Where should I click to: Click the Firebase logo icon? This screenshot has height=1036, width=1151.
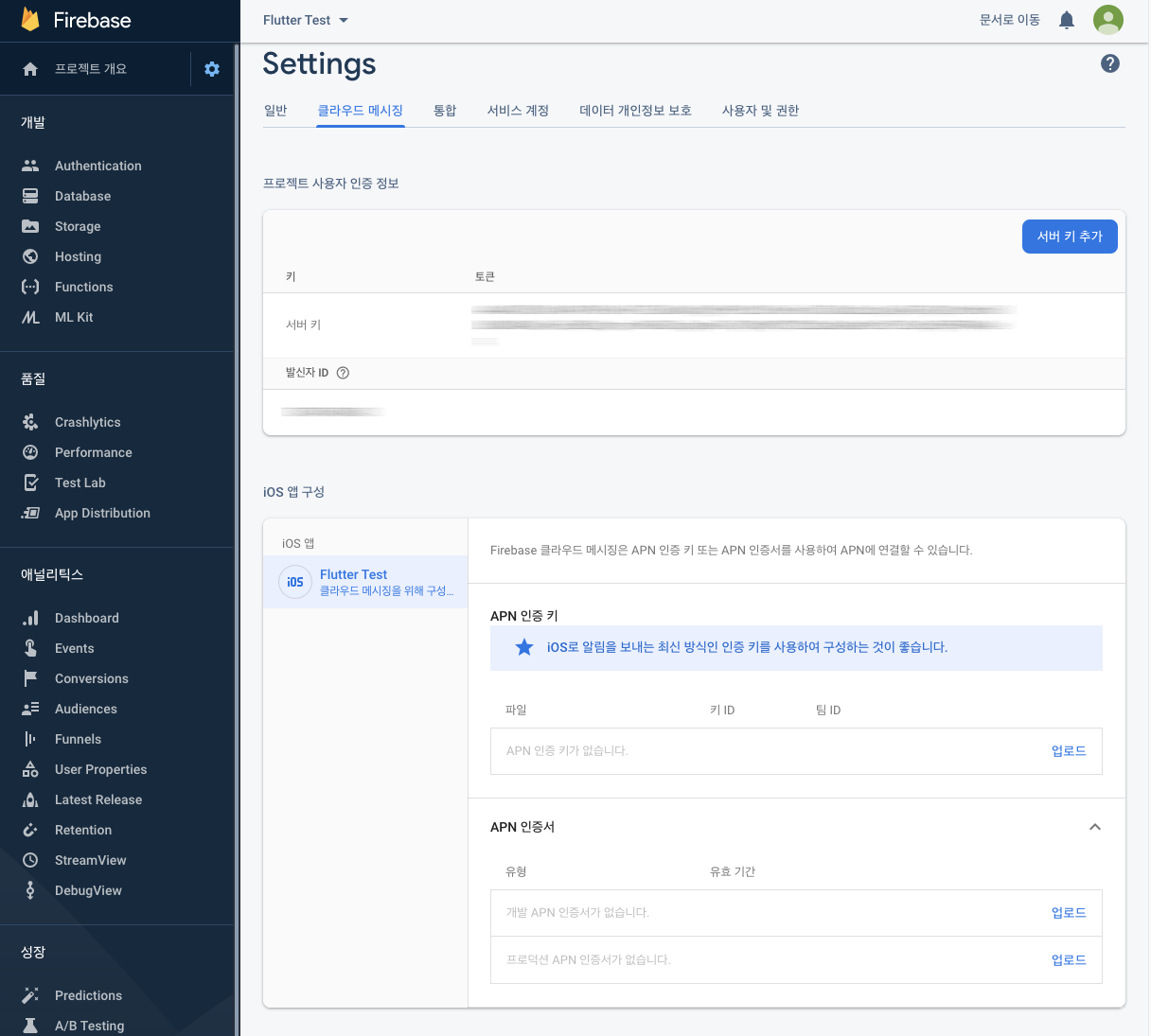[30, 20]
